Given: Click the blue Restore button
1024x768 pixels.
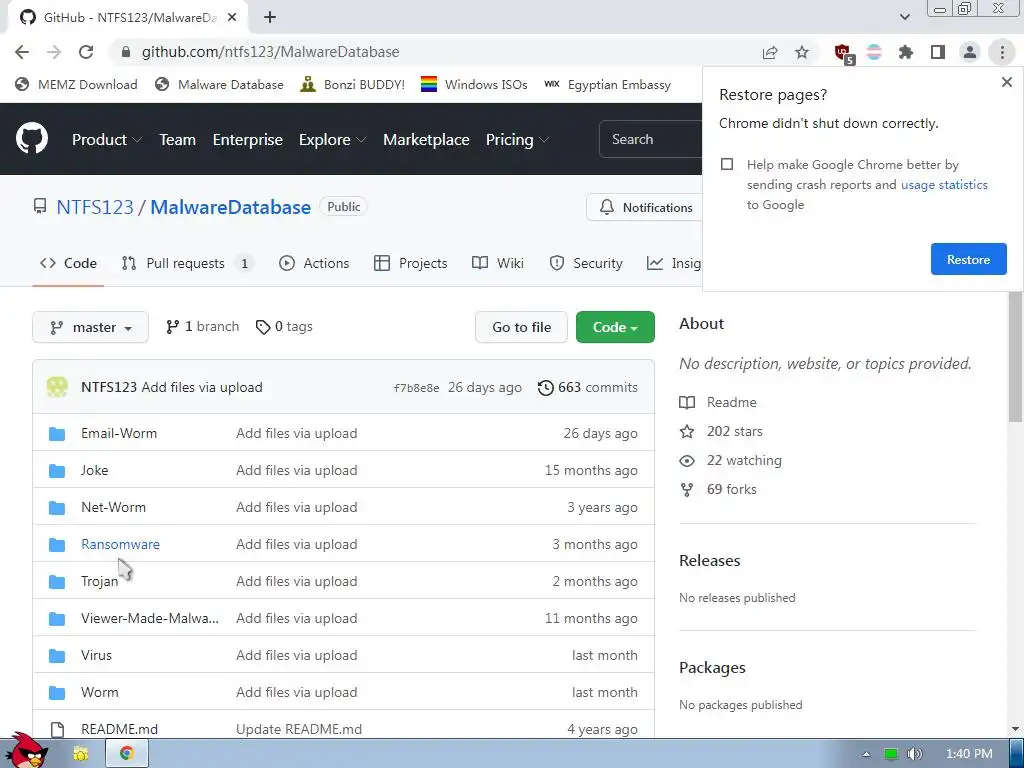Looking at the screenshot, I should pyautogui.click(x=968, y=259).
